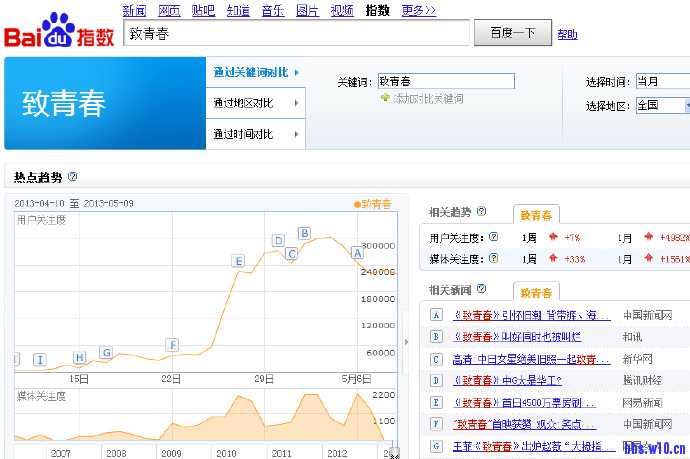Select 致青春 tab in 相关趋势 panel
690x459 pixels.
tap(536, 215)
